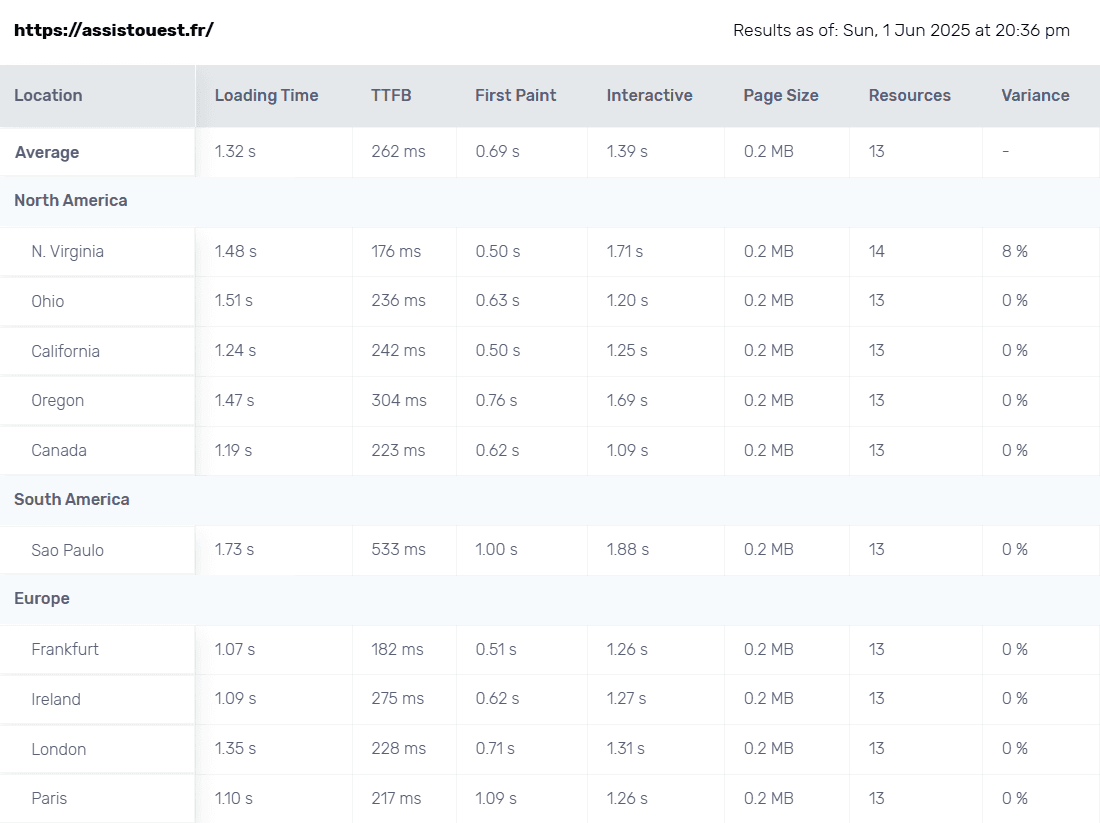Click N. Virginia's 8 % variance value
This screenshot has width=1100, height=823.
1014,252
